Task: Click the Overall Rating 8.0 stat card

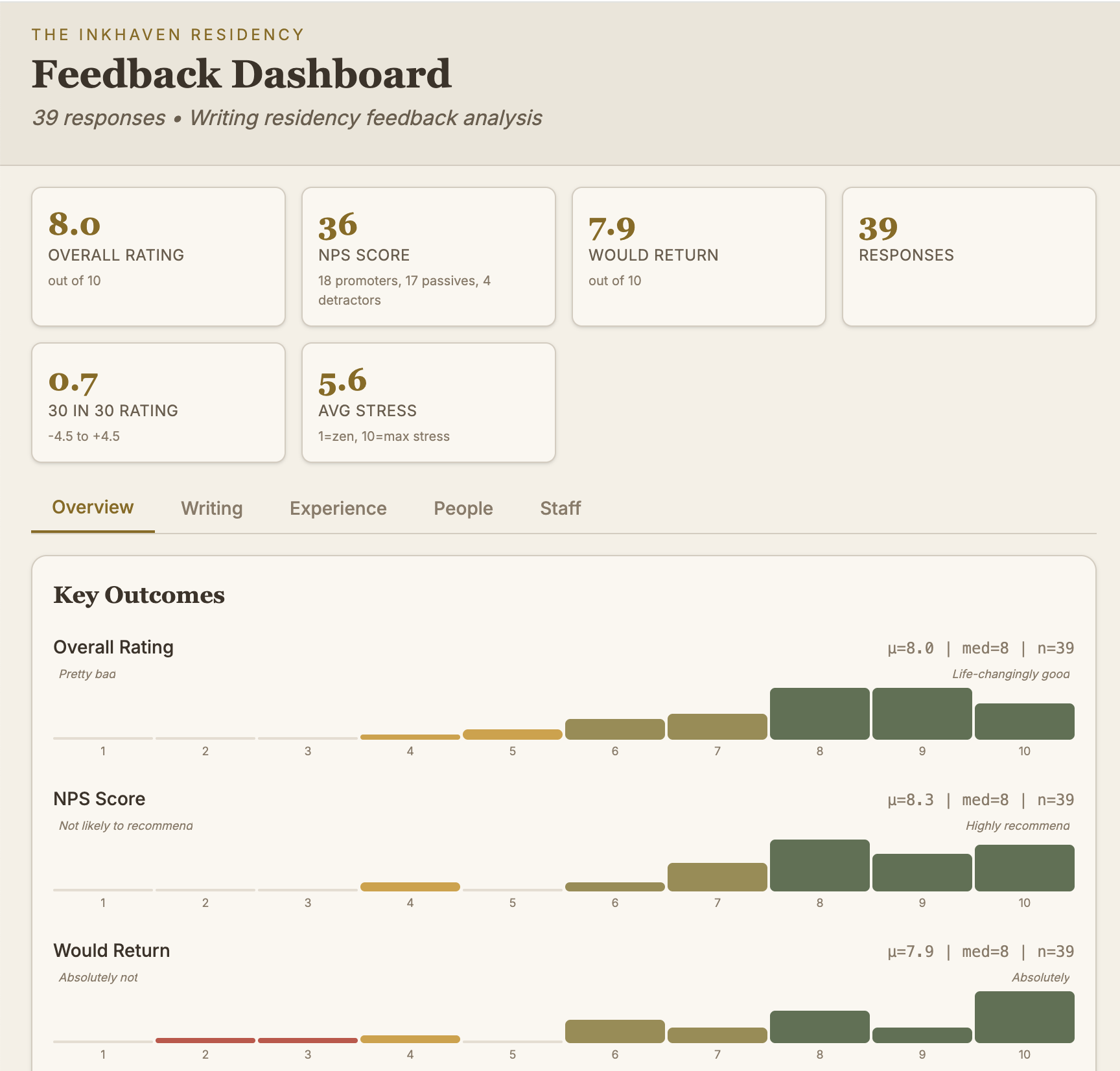Action: point(158,257)
